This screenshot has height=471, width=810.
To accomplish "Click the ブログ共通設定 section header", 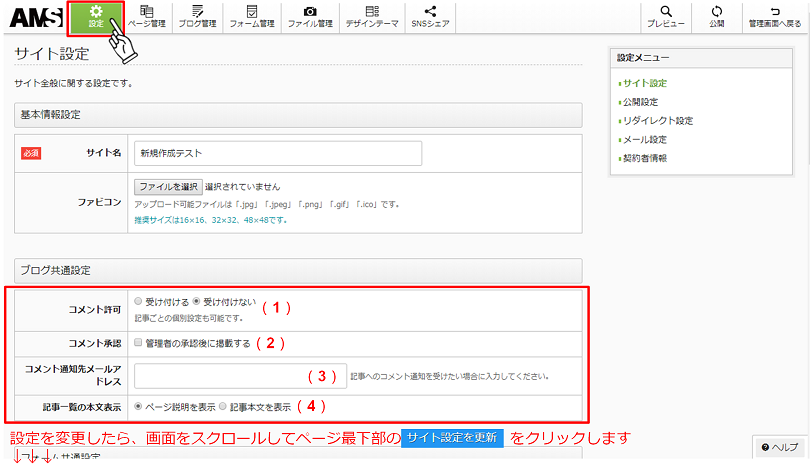I will click(x=298, y=271).
